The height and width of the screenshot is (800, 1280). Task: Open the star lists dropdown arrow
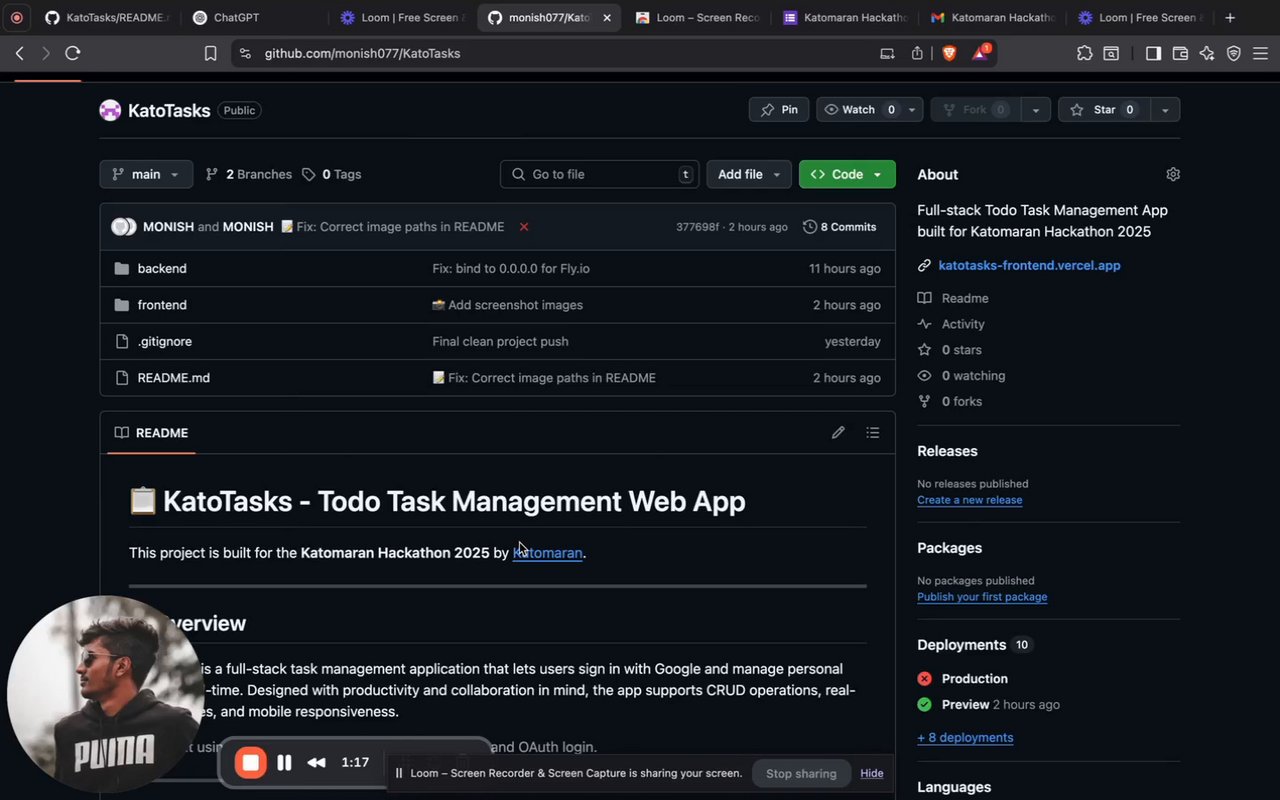tap(1165, 110)
